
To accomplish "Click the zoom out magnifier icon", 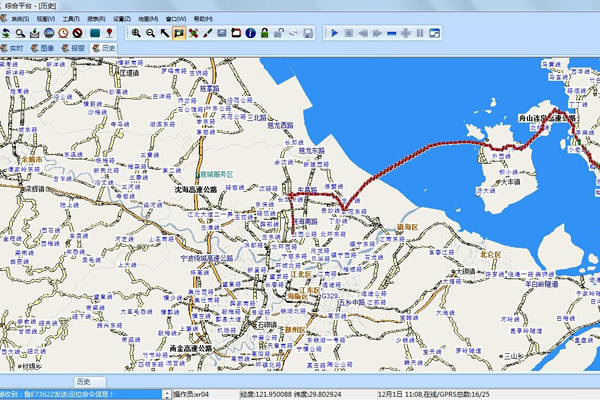I will point(150,33).
